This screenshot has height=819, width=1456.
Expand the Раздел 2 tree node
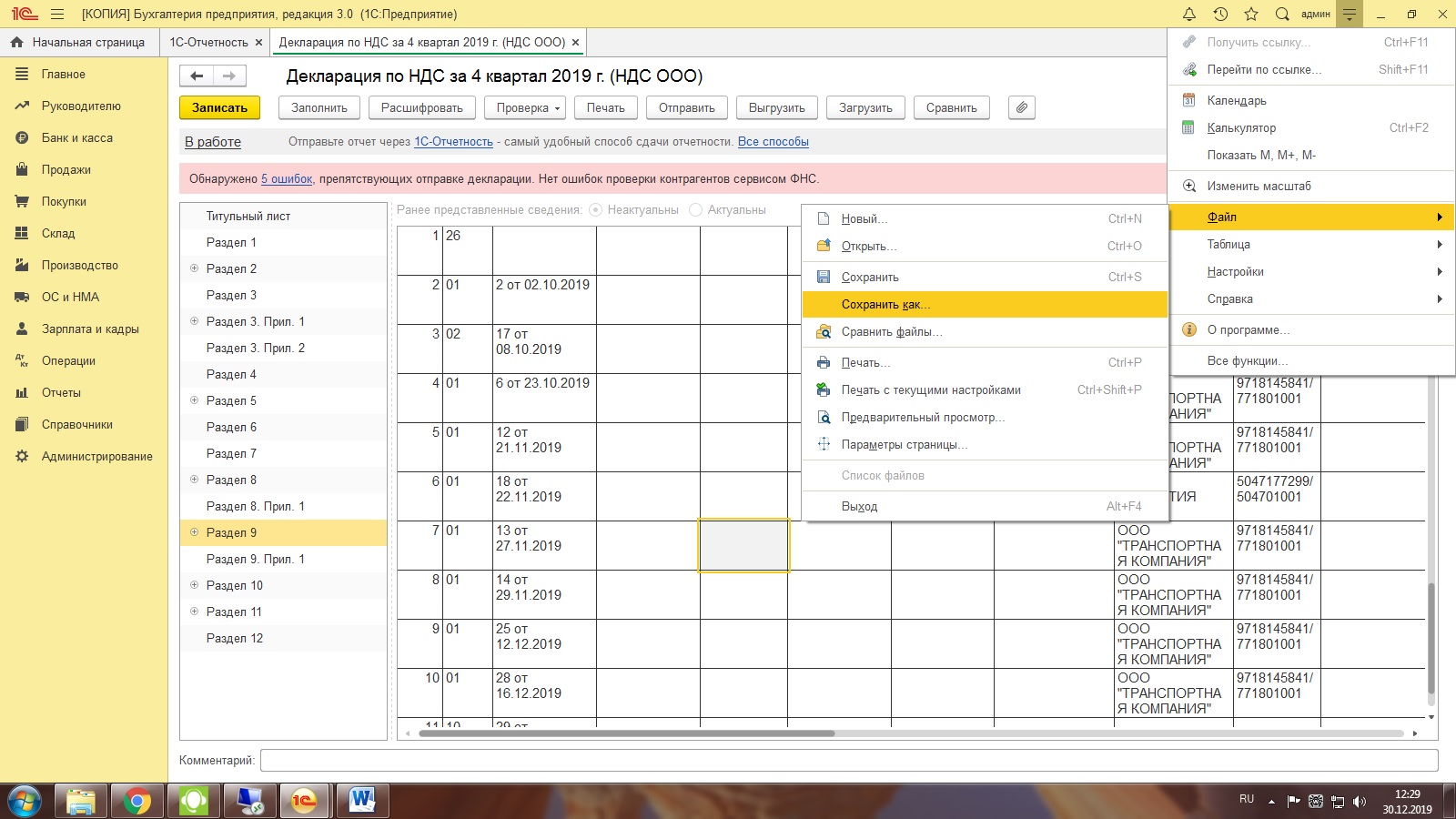pos(194,268)
